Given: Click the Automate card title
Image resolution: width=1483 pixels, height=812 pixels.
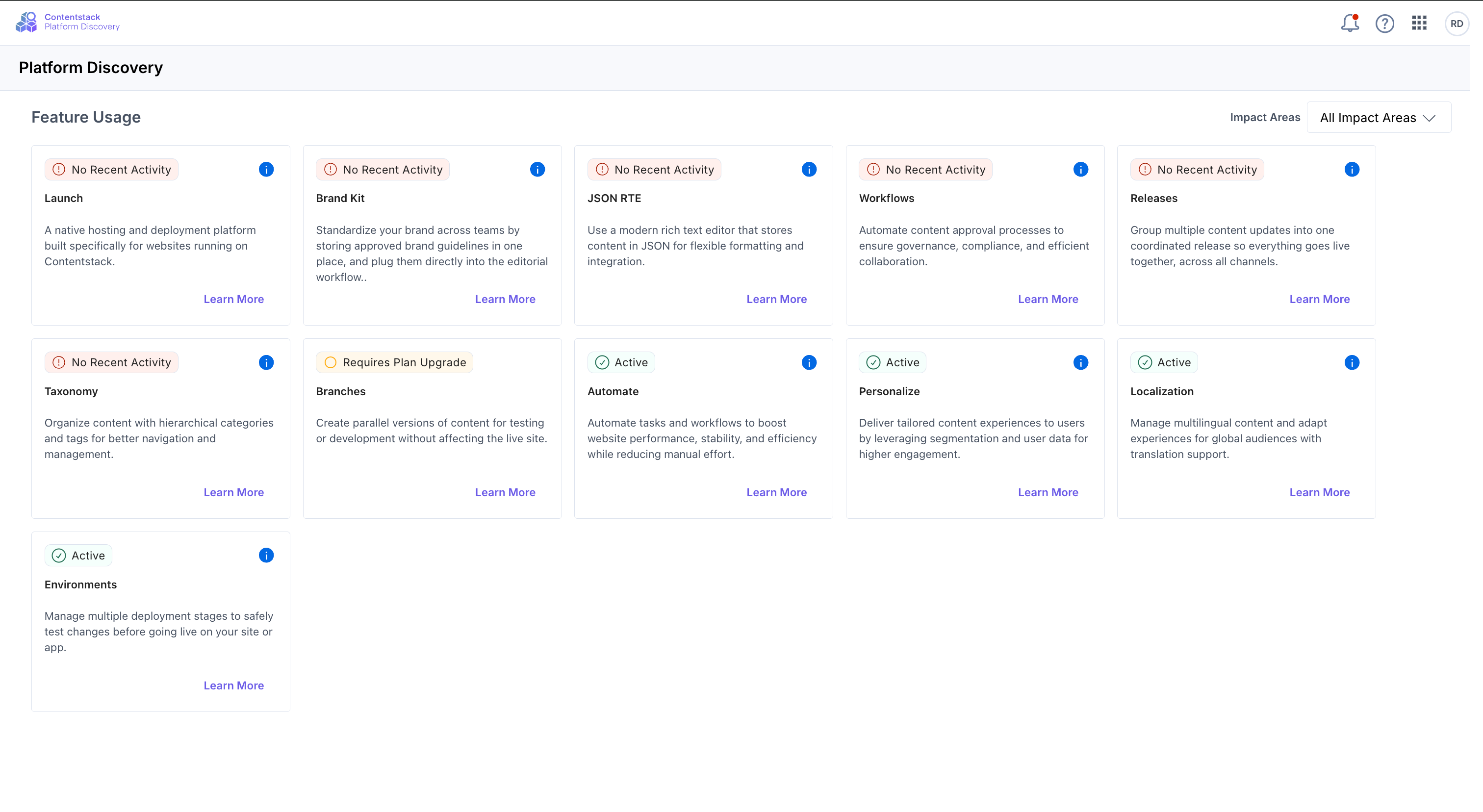Looking at the screenshot, I should (613, 391).
